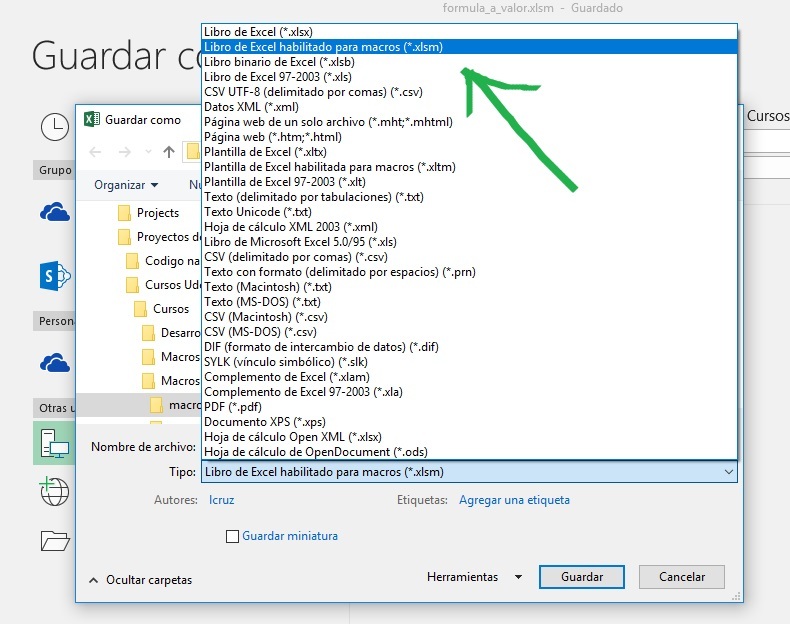Screen dimensions: 790x624
Task: Select CSV UTF-8 delimitado por comas
Action: (x=469, y=92)
